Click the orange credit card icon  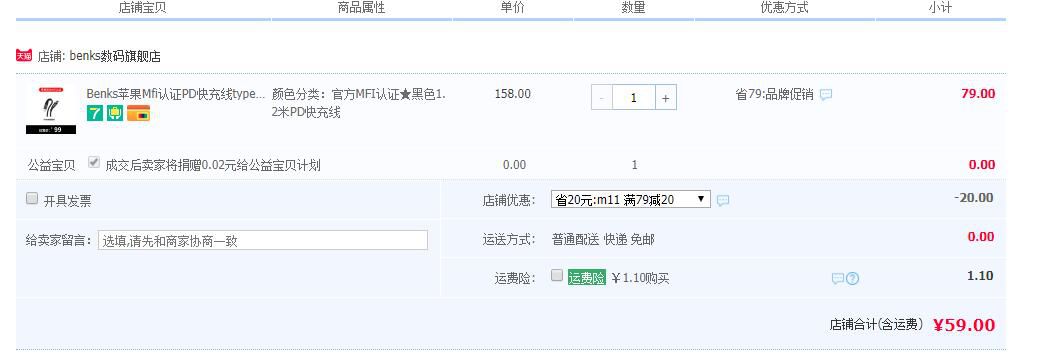pos(138,114)
